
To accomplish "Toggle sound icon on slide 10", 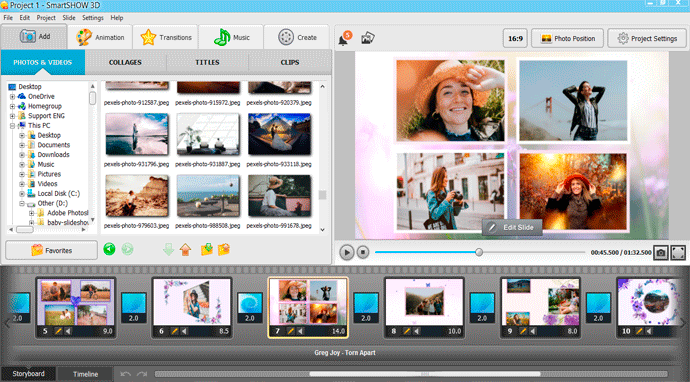I will click(x=649, y=331).
